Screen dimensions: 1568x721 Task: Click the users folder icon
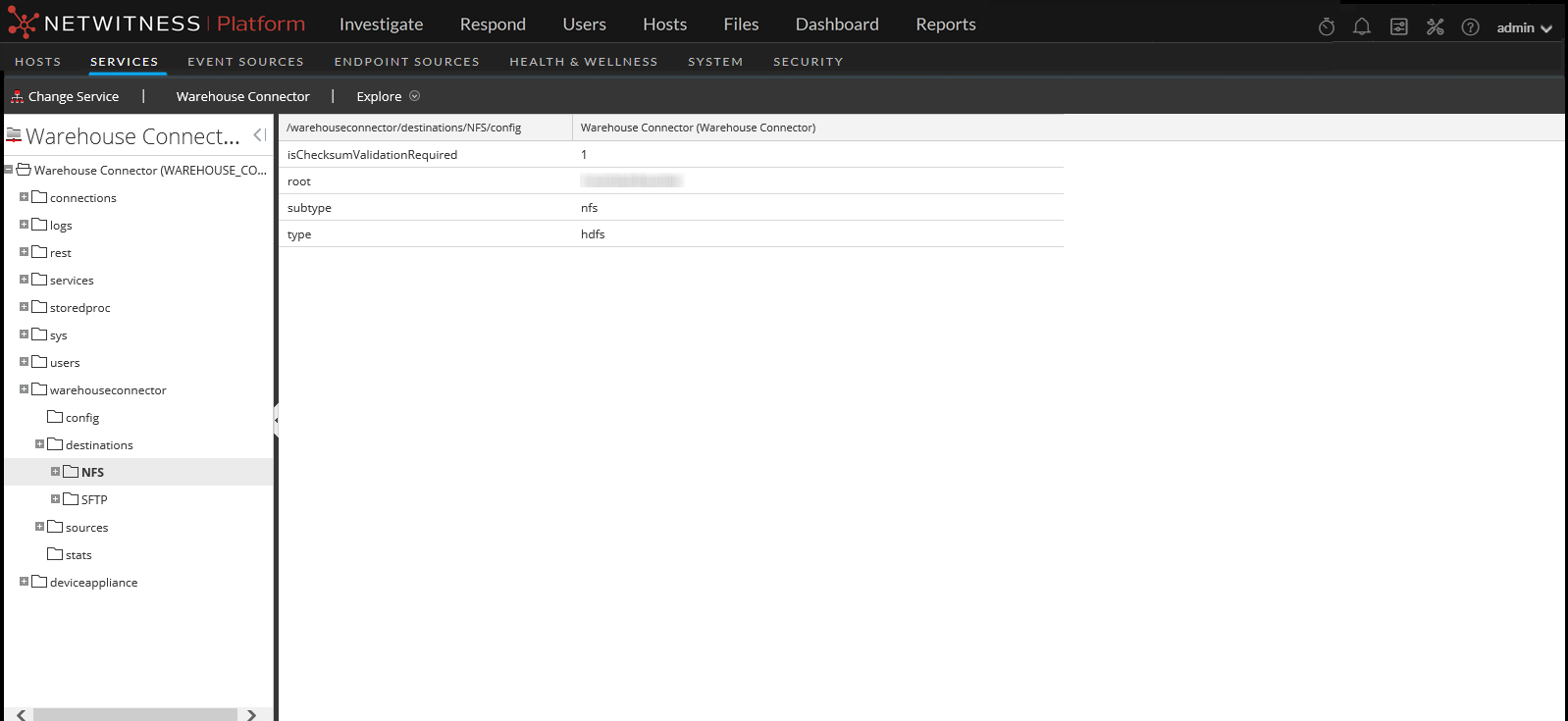pos(39,362)
